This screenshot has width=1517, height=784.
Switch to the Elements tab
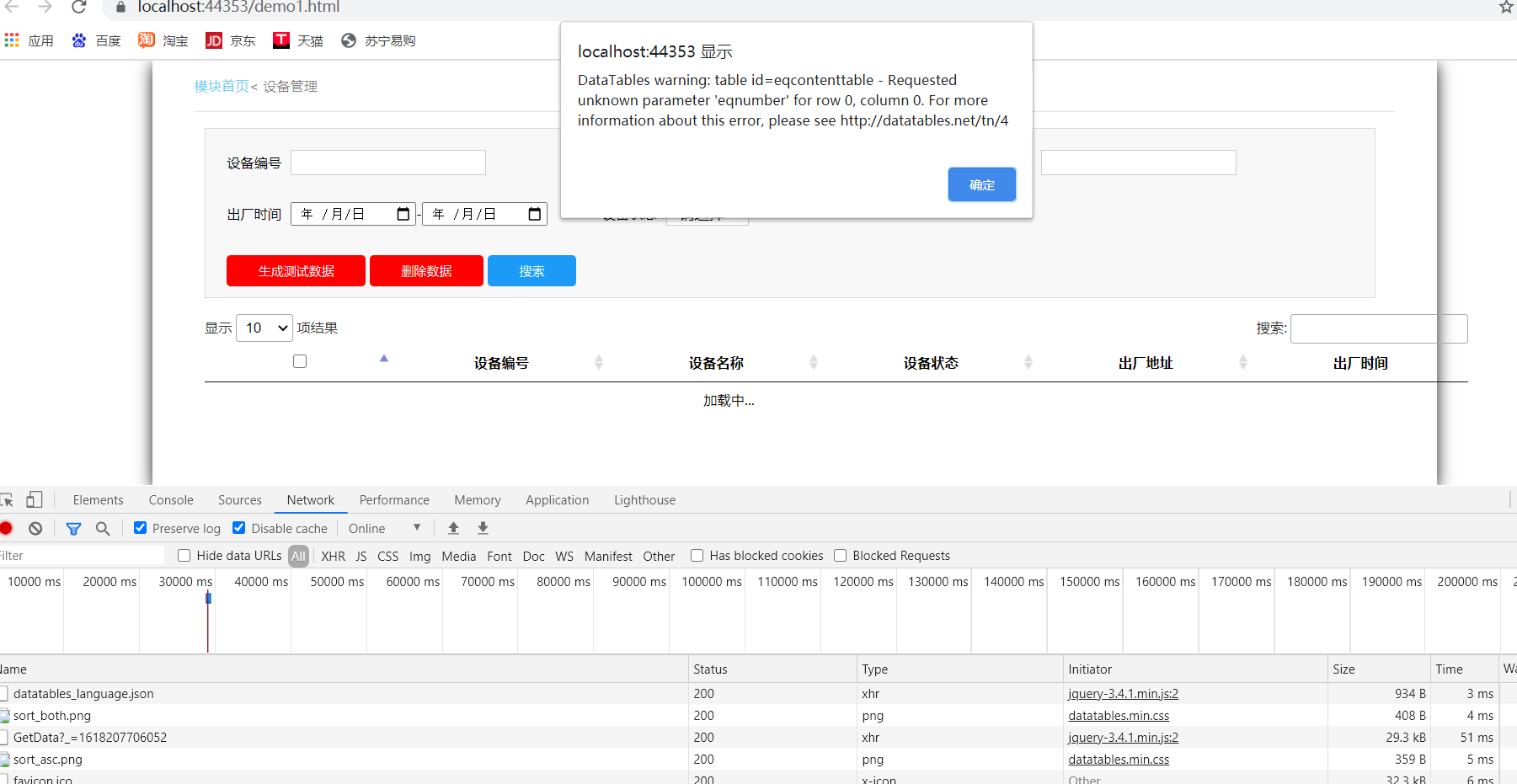click(x=98, y=500)
